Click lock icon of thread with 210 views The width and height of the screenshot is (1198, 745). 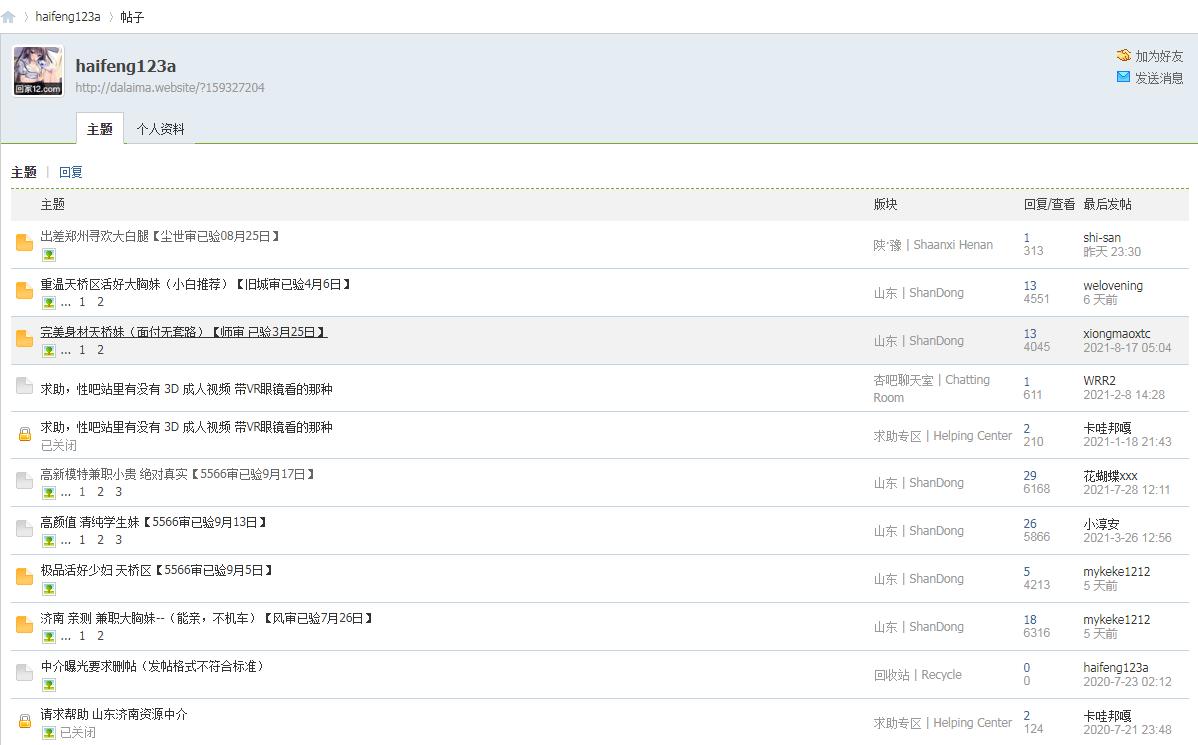[25, 434]
